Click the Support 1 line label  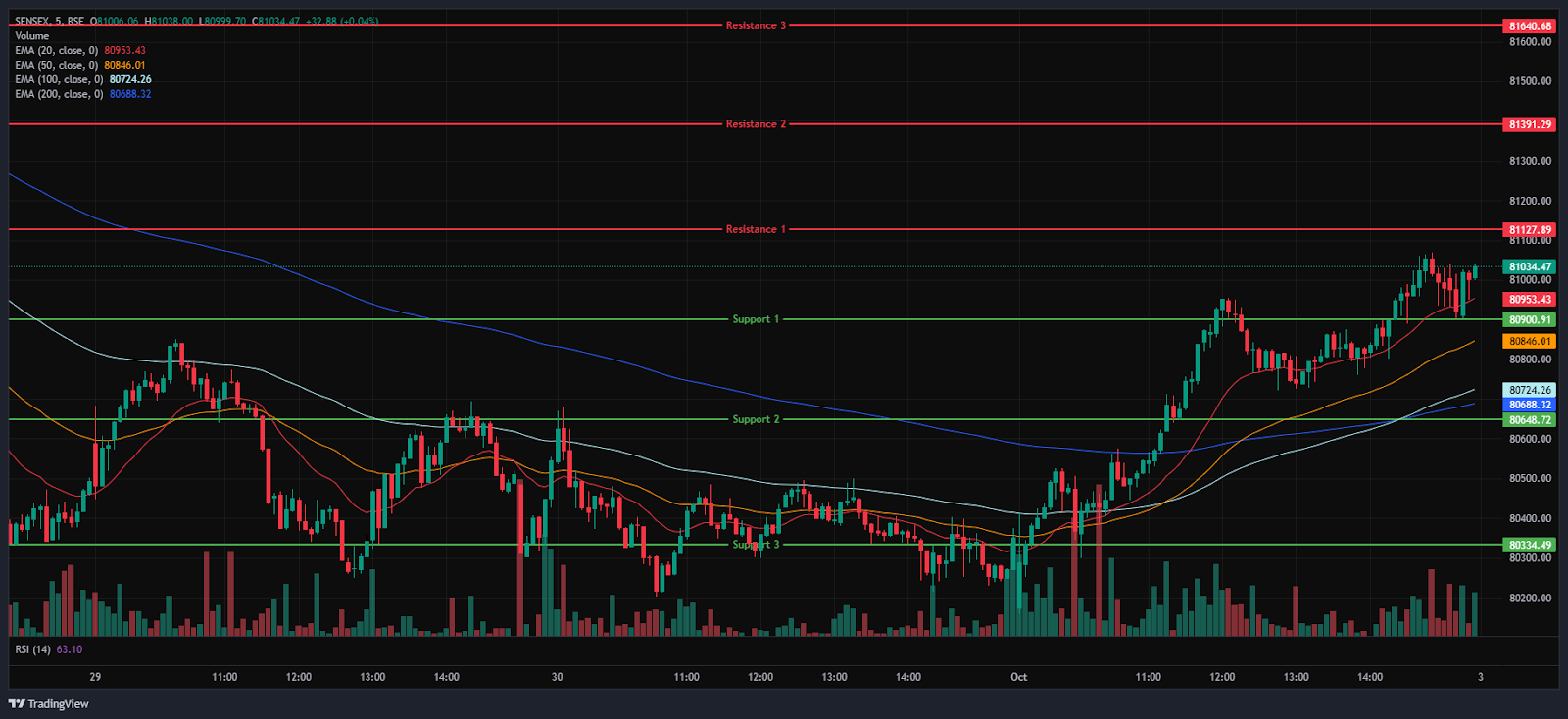tap(756, 319)
